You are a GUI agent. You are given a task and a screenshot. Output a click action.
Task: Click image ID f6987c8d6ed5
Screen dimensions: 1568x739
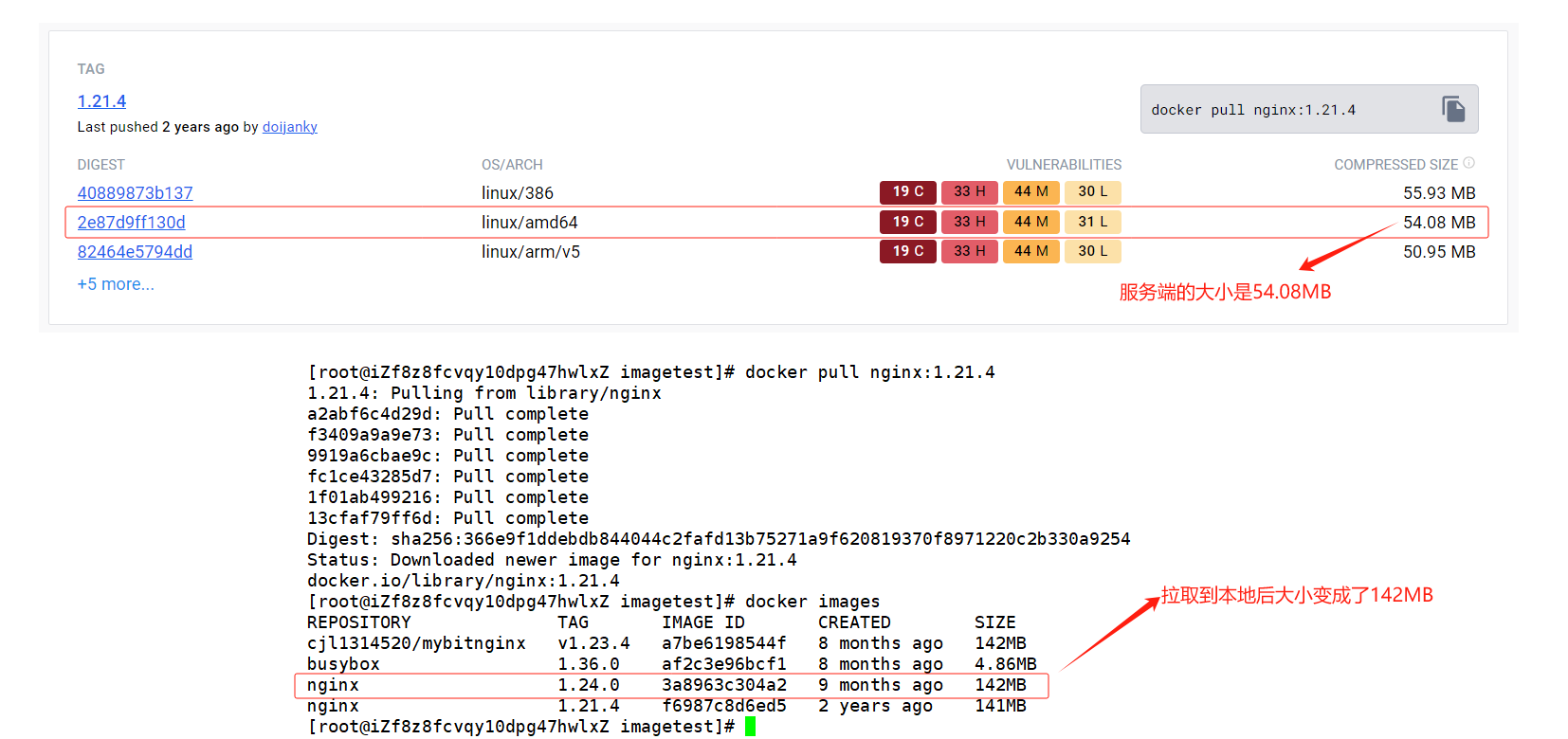tap(724, 706)
